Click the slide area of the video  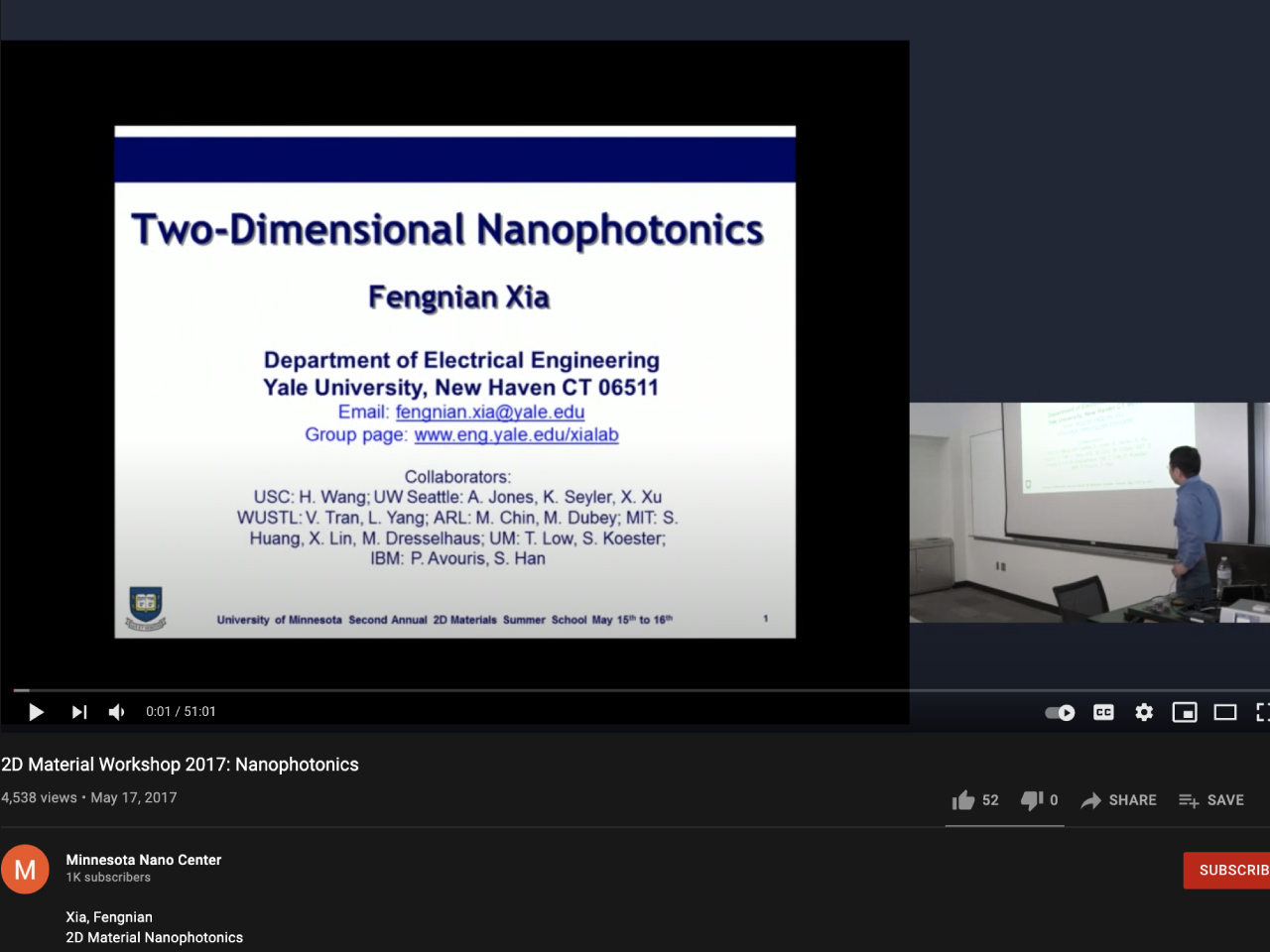pyautogui.click(x=454, y=382)
